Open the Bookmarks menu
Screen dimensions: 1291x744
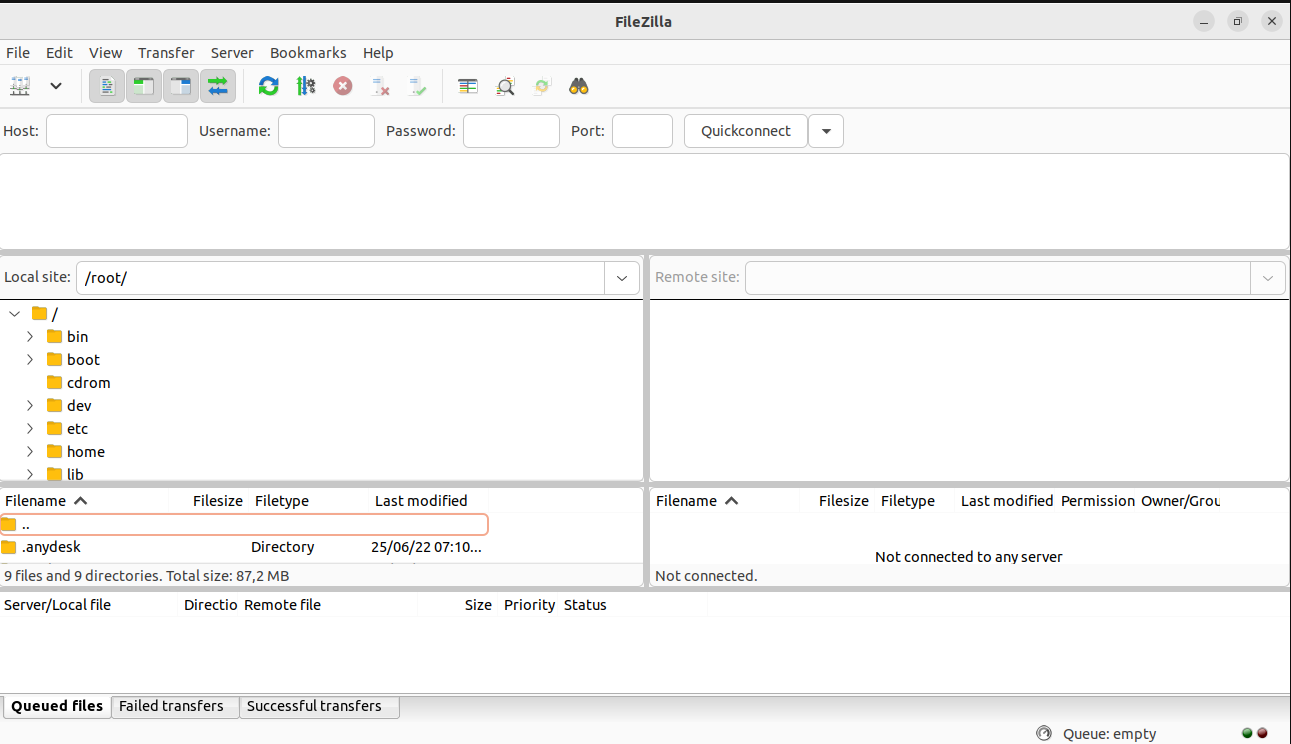(308, 53)
